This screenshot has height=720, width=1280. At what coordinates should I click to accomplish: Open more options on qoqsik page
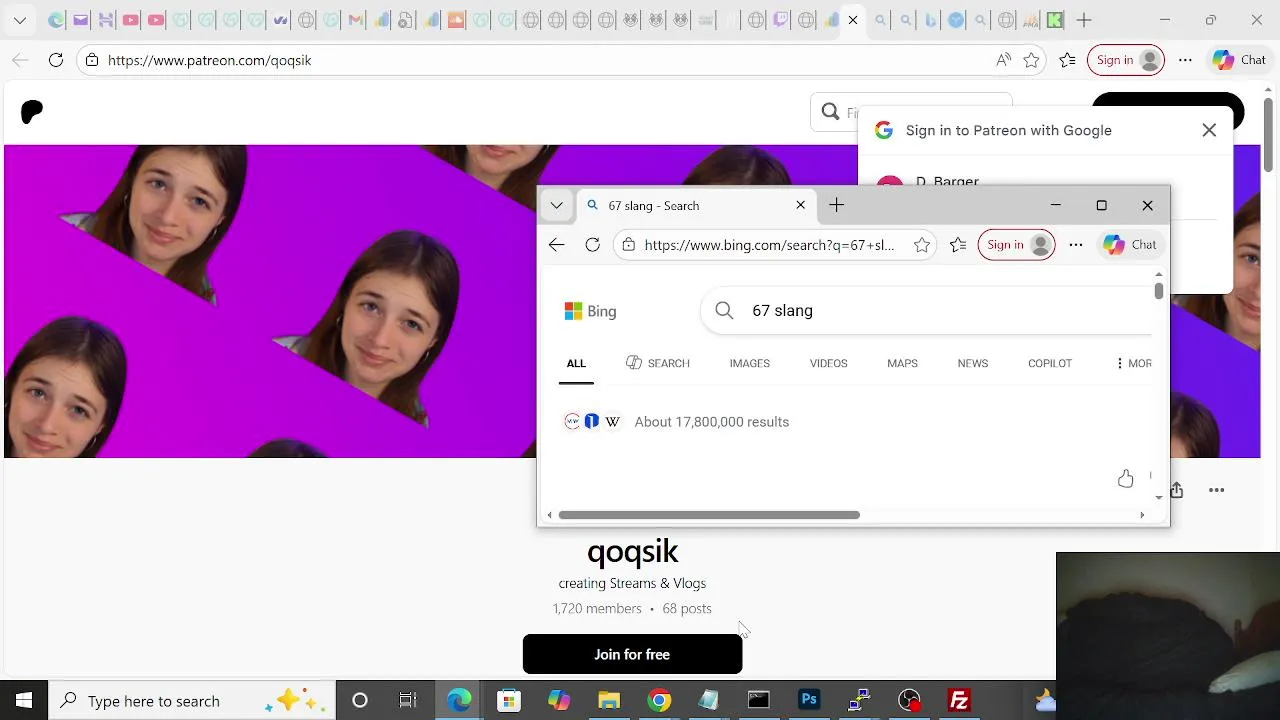tap(1216, 490)
